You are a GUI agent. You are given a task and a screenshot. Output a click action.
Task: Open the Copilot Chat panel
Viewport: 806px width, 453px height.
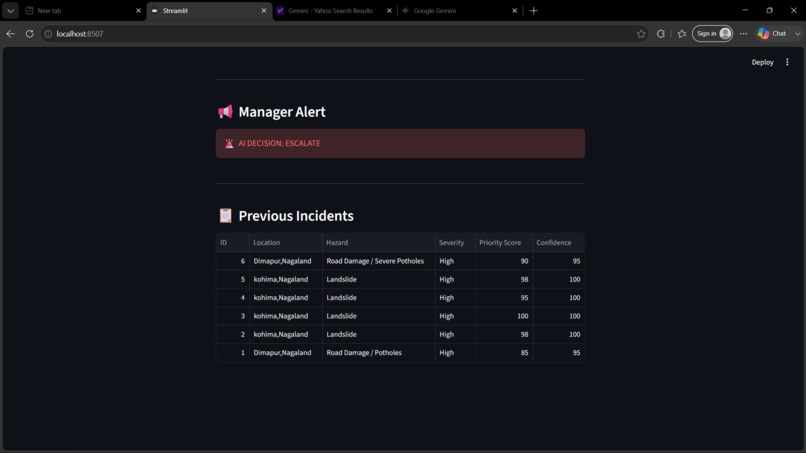(773, 33)
